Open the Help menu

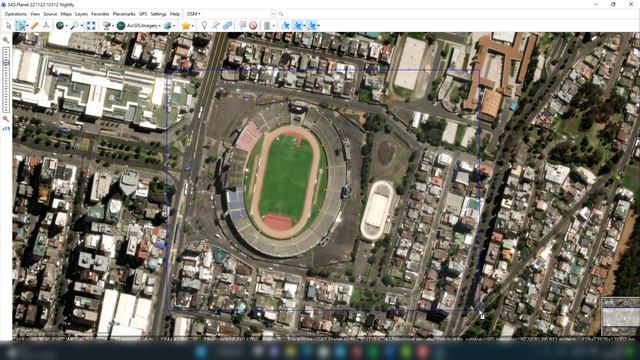175,14
